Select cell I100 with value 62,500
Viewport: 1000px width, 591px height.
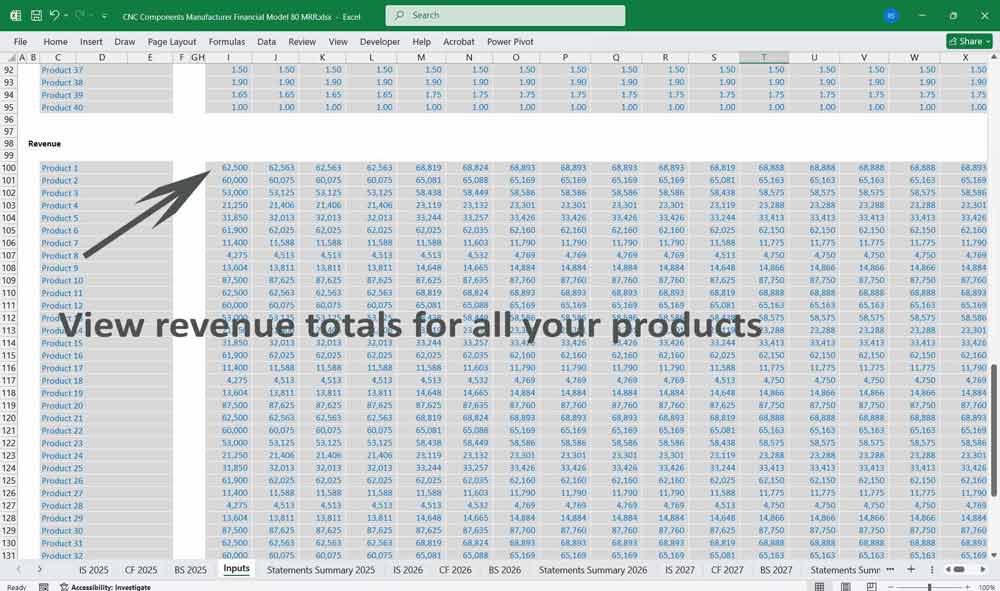coord(228,168)
